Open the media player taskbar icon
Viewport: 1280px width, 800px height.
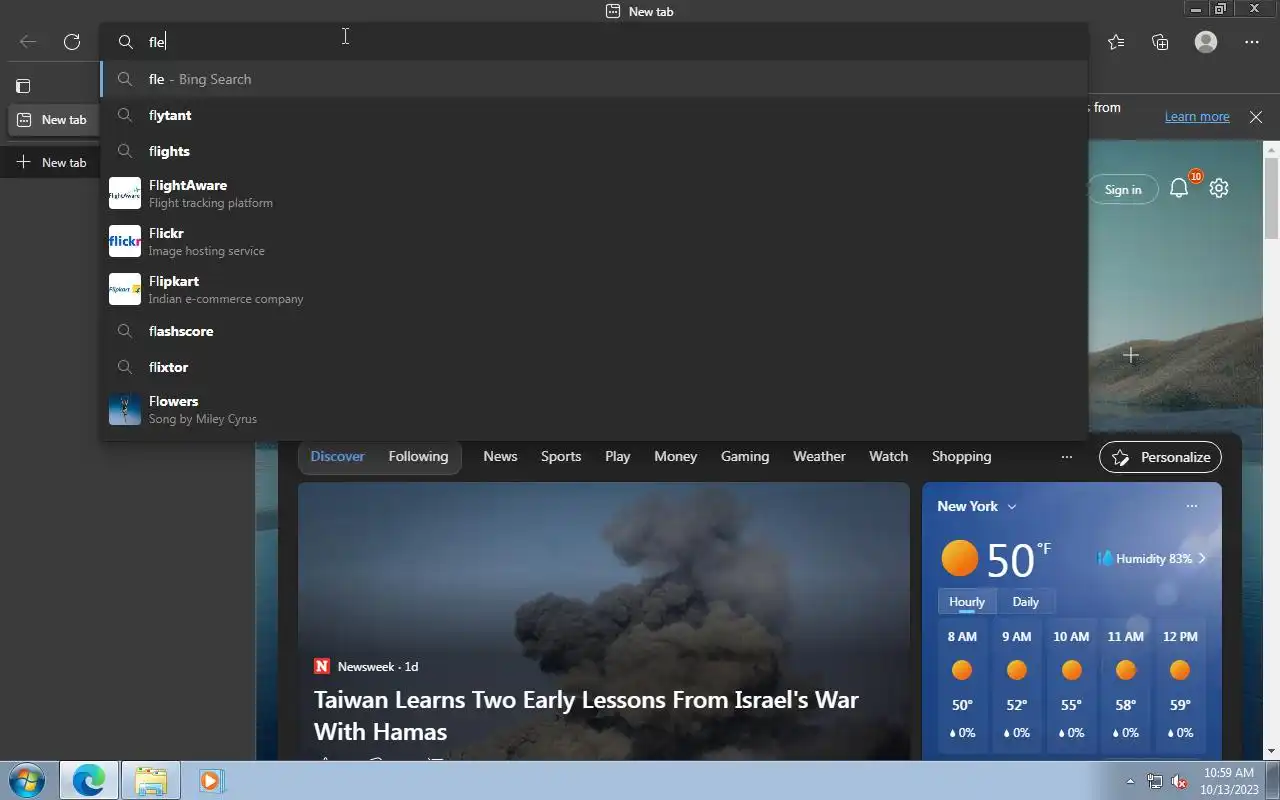211,780
